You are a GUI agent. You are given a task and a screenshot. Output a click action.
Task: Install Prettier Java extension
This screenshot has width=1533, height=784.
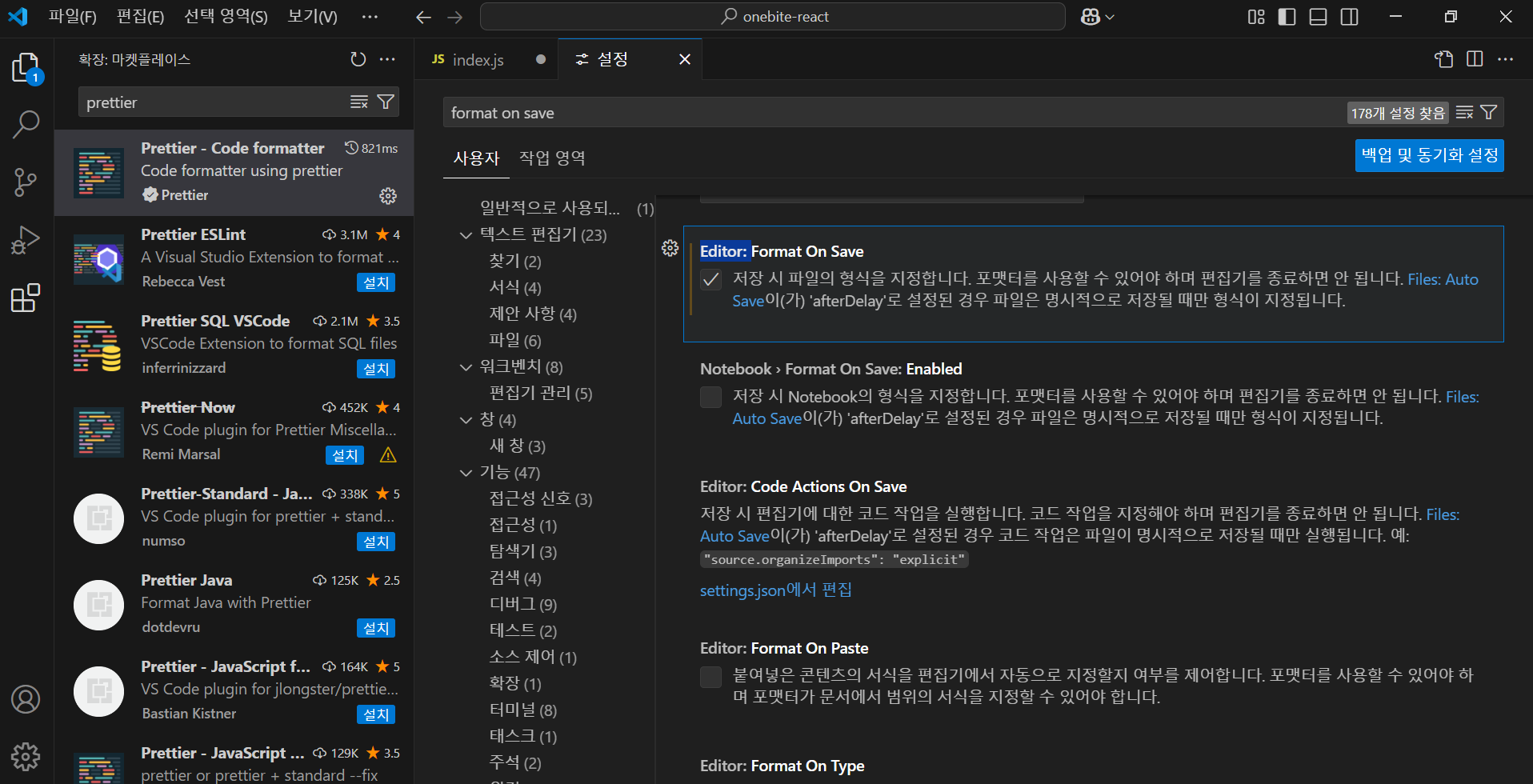376,628
